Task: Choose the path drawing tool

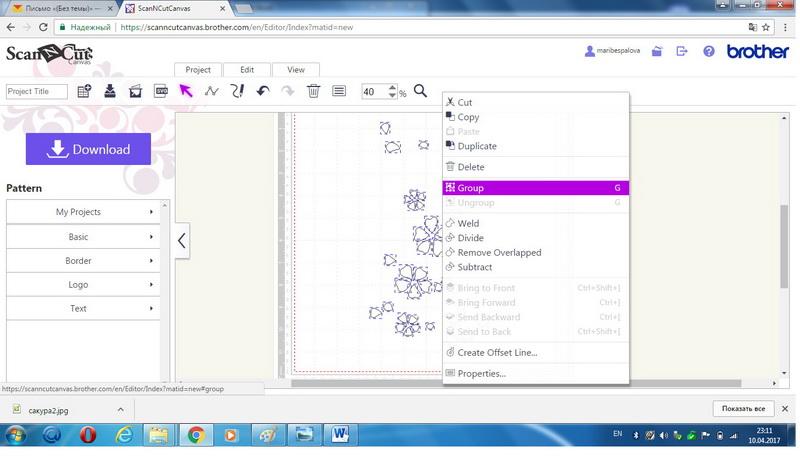Action: tap(211, 91)
